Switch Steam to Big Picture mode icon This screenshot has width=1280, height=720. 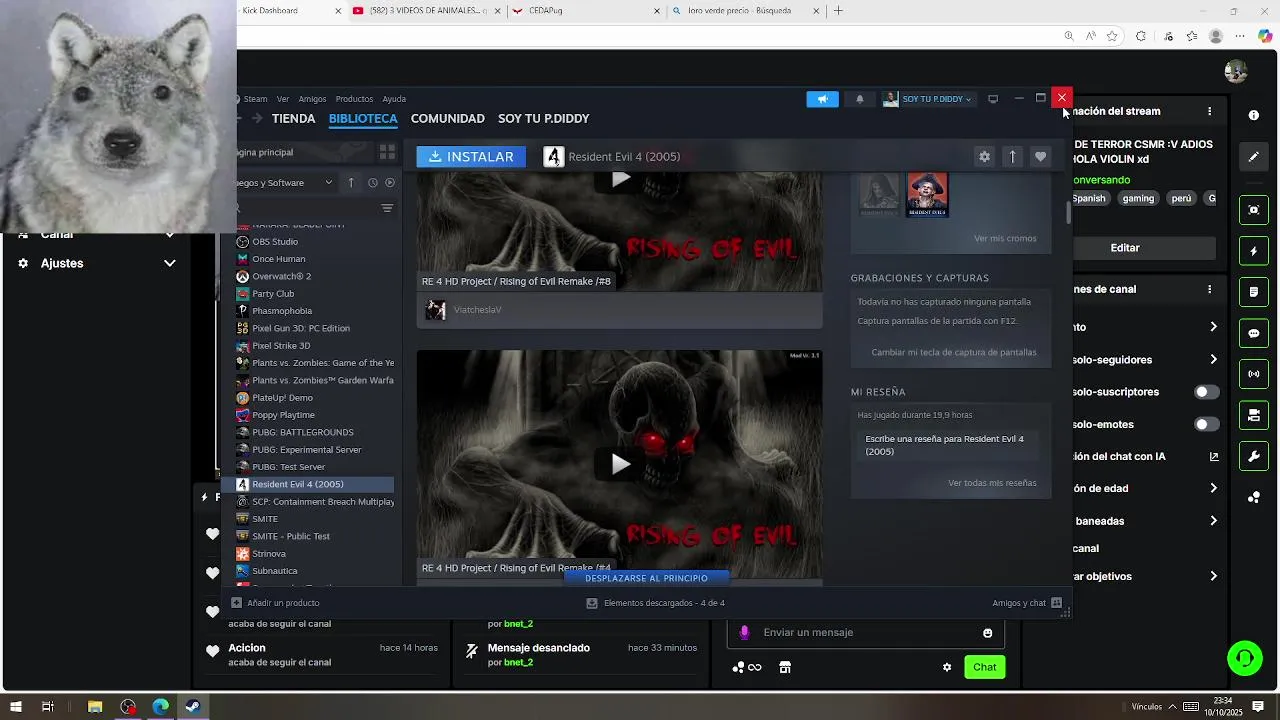(x=993, y=99)
